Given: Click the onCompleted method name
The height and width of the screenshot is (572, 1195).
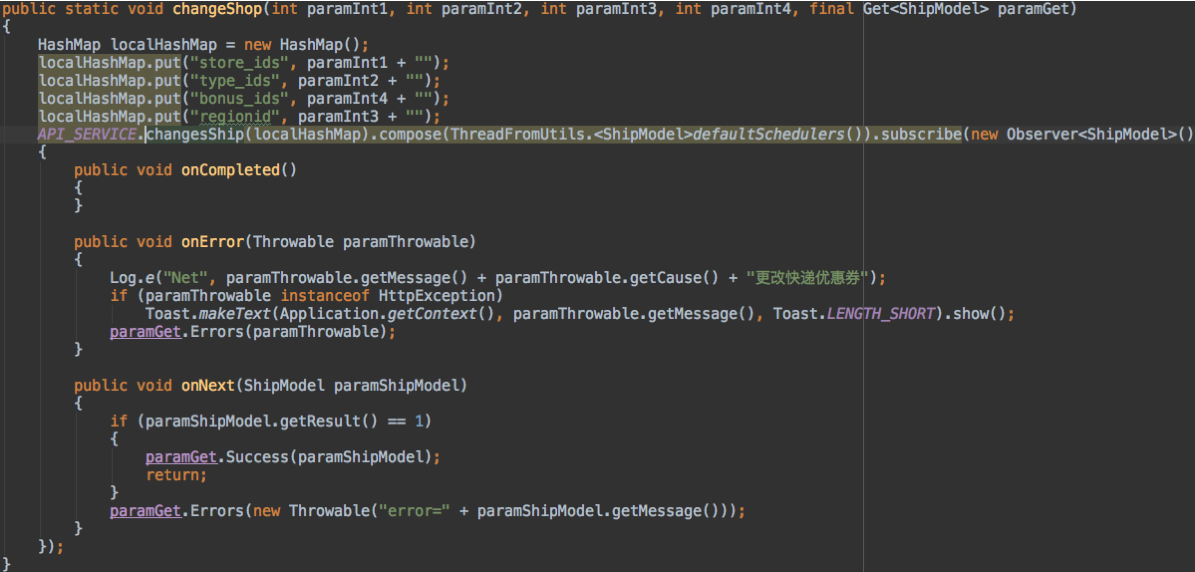Looking at the screenshot, I should (x=230, y=171).
